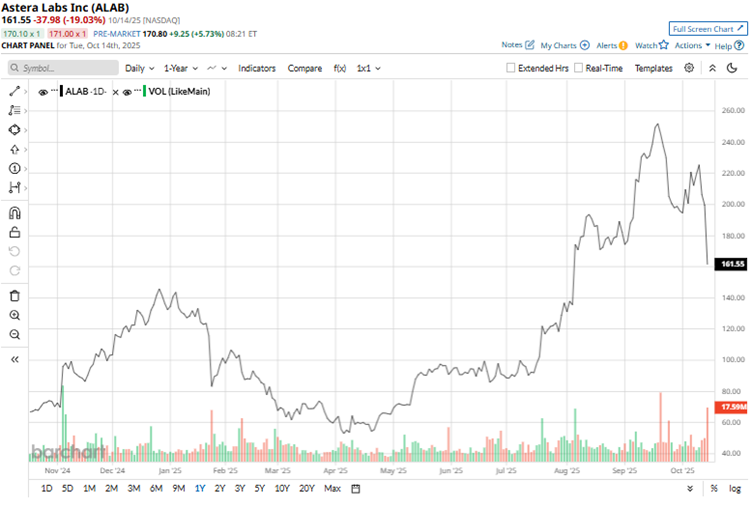
Task: Toggle percent scale button
Action: coord(714,488)
